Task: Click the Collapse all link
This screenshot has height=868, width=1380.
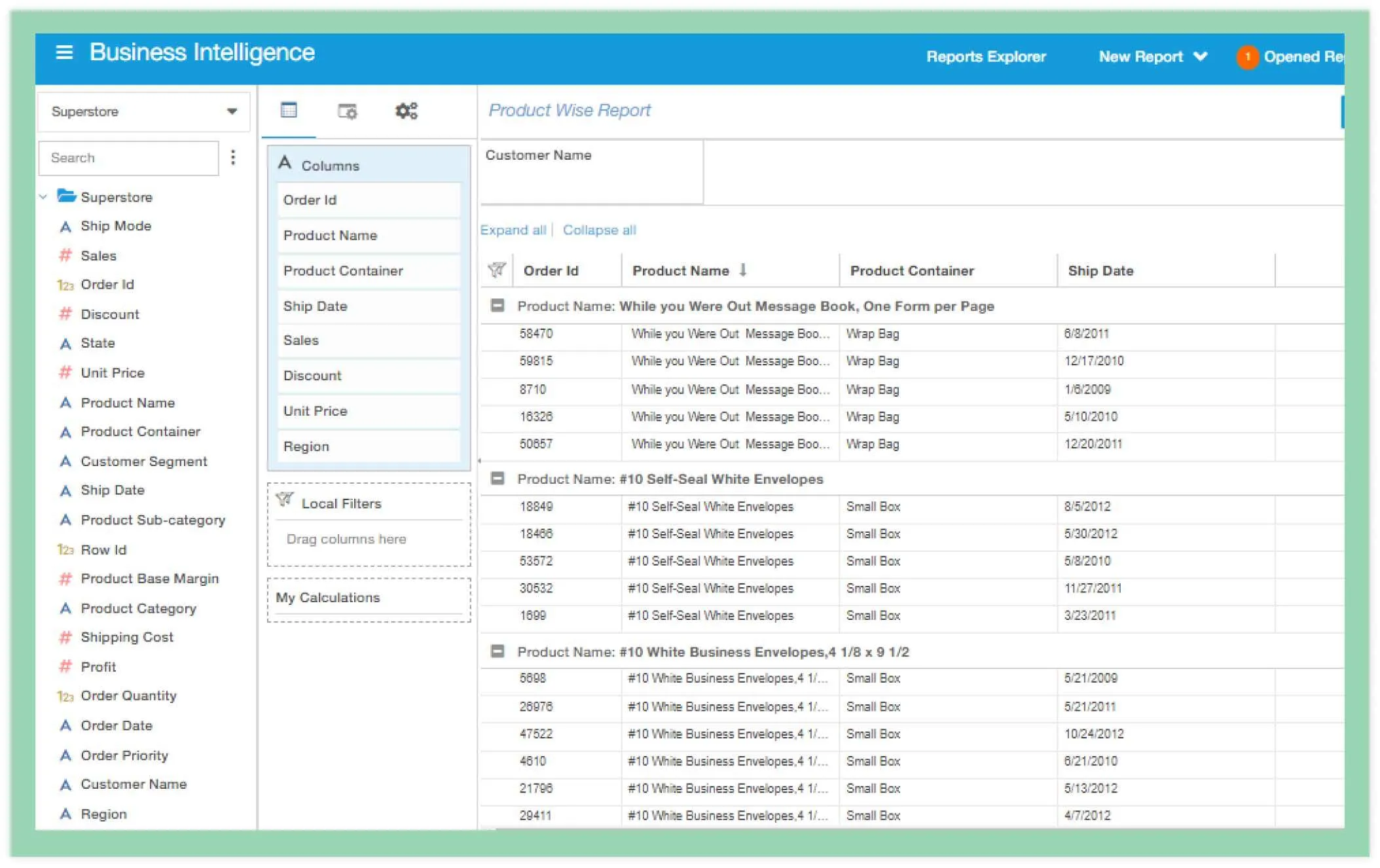Action: coord(599,230)
